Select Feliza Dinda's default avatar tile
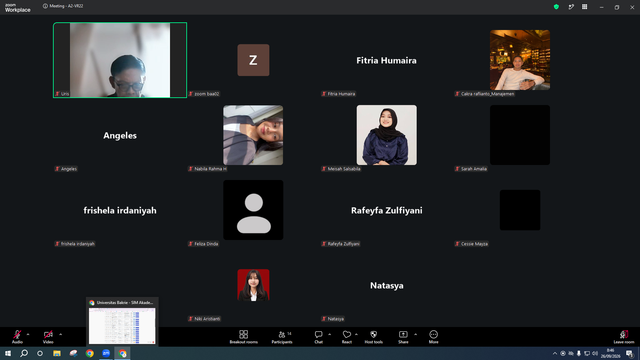 (x=253, y=210)
